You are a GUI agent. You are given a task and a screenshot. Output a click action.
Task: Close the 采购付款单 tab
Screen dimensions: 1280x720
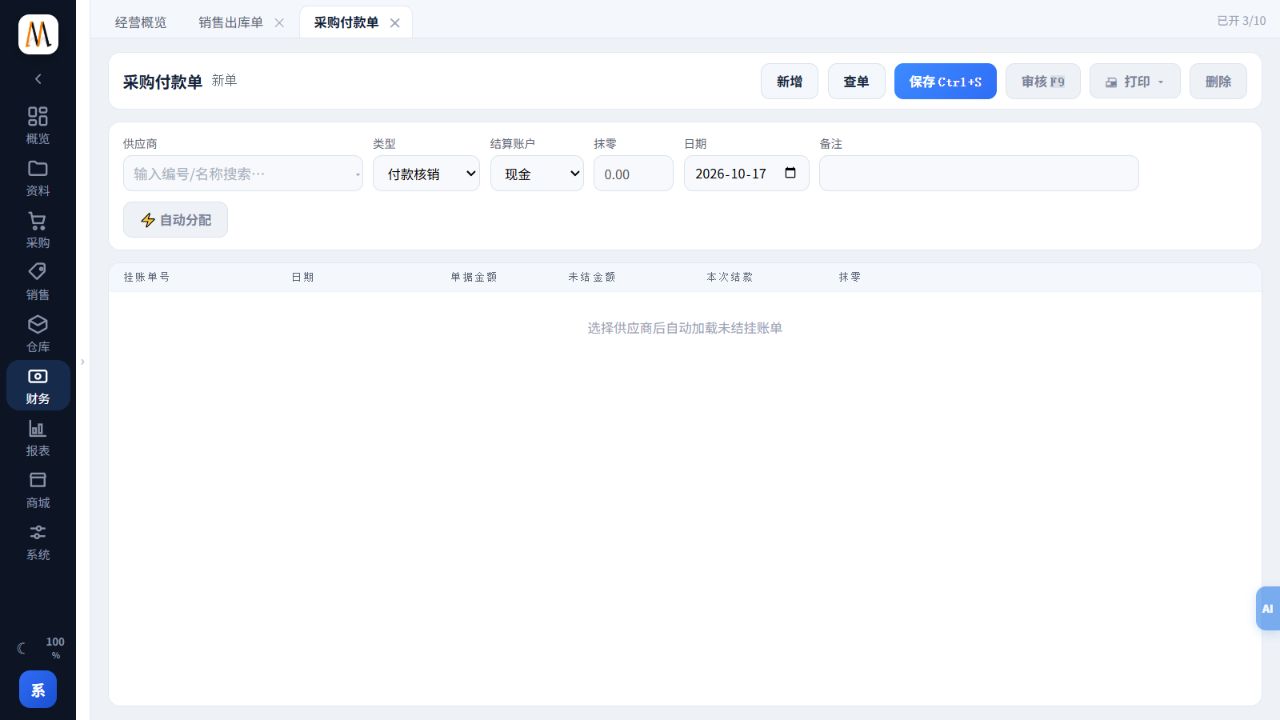(395, 22)
